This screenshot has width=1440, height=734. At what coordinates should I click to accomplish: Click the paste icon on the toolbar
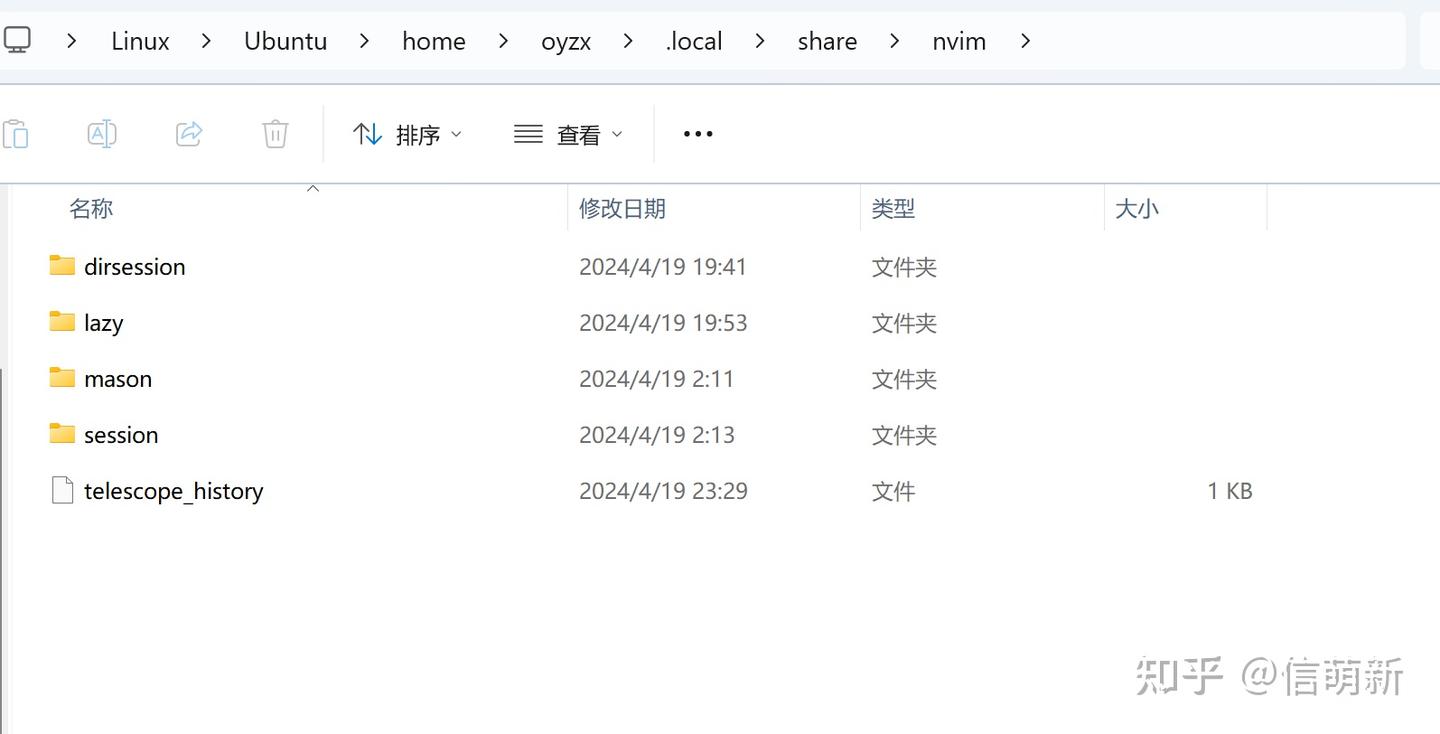[x=16, y=133]
